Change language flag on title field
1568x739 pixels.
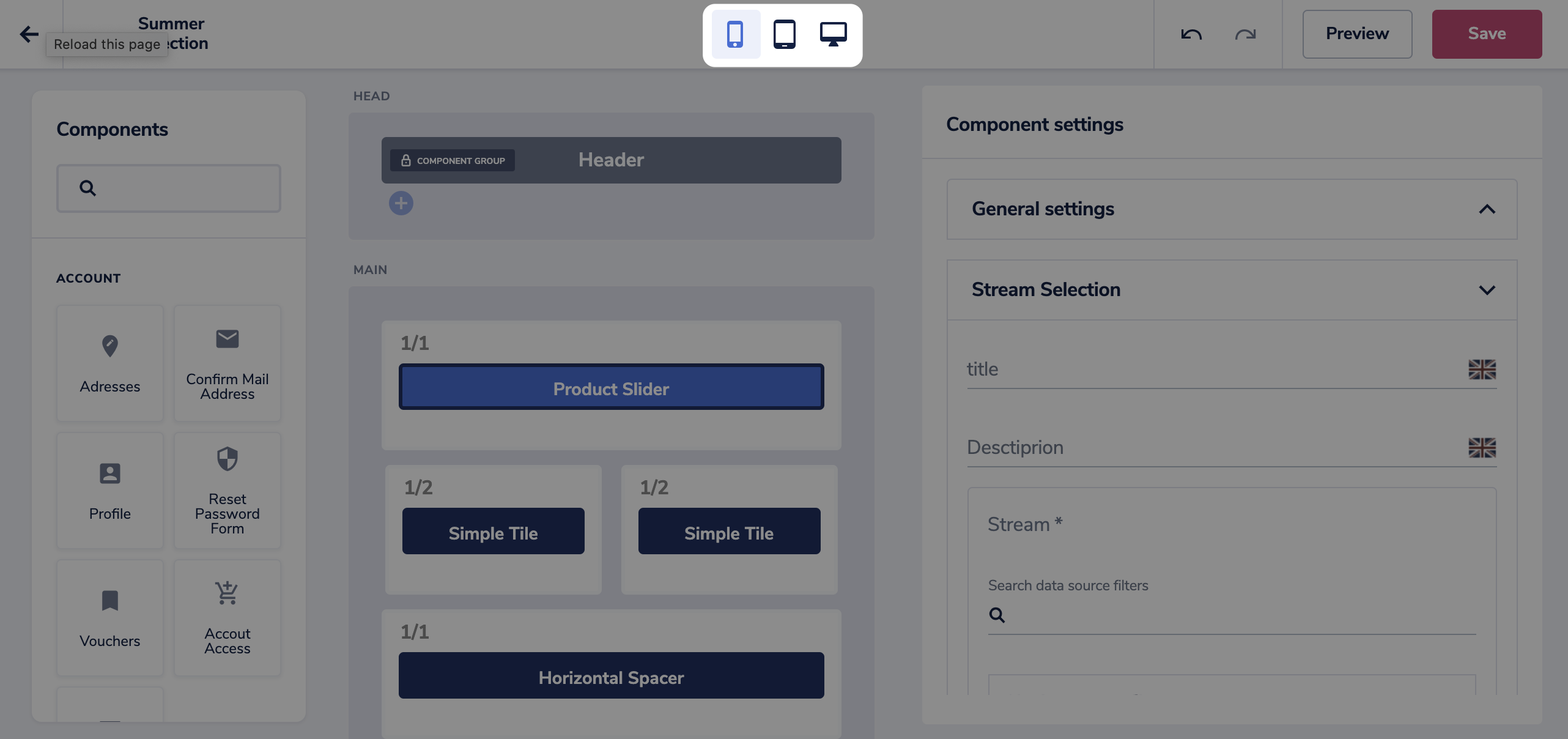pyautogui.click(x=1482, y=369)
